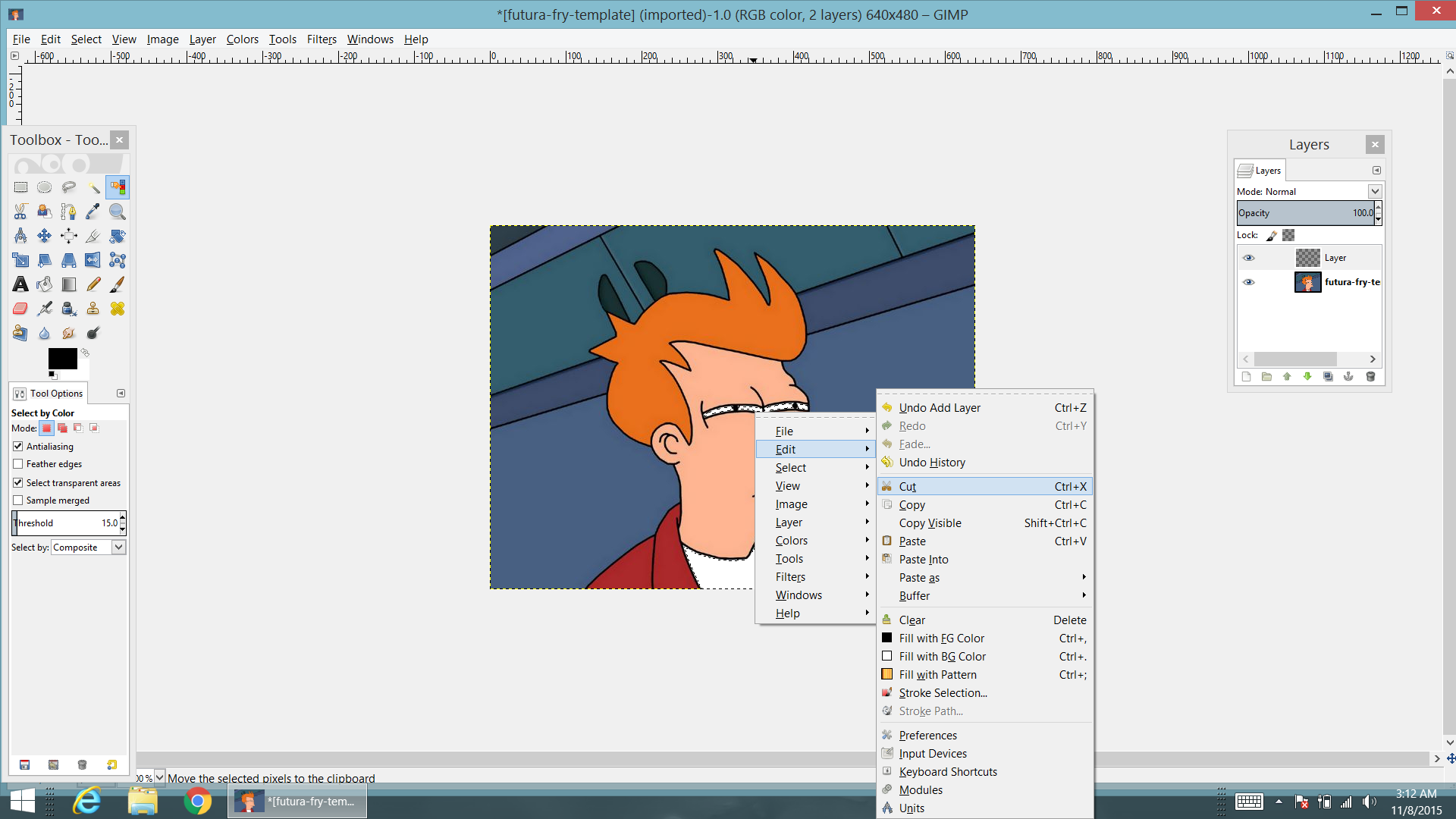The height and width of the screenshot is (819, 1456).
Task: Set selection mode to Add
Action: (x=63, y=428)
